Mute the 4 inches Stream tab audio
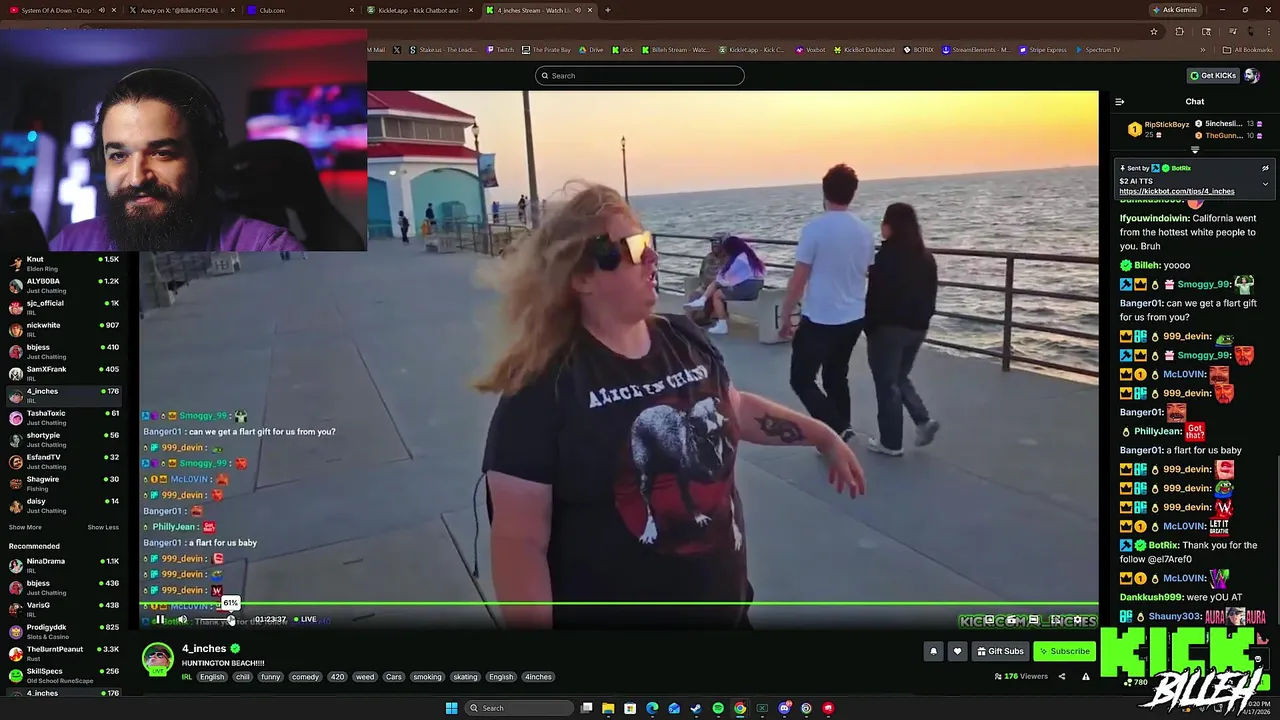This screenshot has width=1280, height=720. [x=577, y=10]
